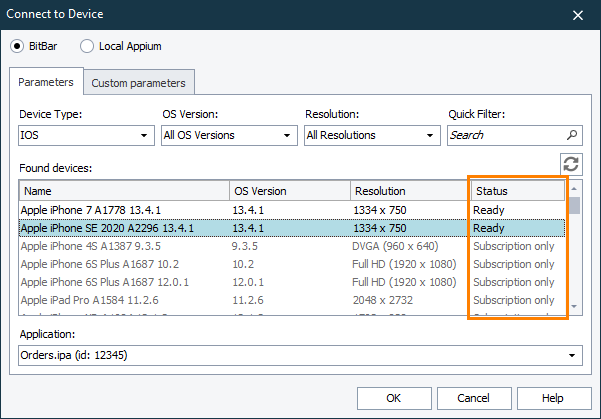601x419 pixels.
Task: Select Apple iPhone 6S Plus A1687 10.2 row
Action: (122, 264)
